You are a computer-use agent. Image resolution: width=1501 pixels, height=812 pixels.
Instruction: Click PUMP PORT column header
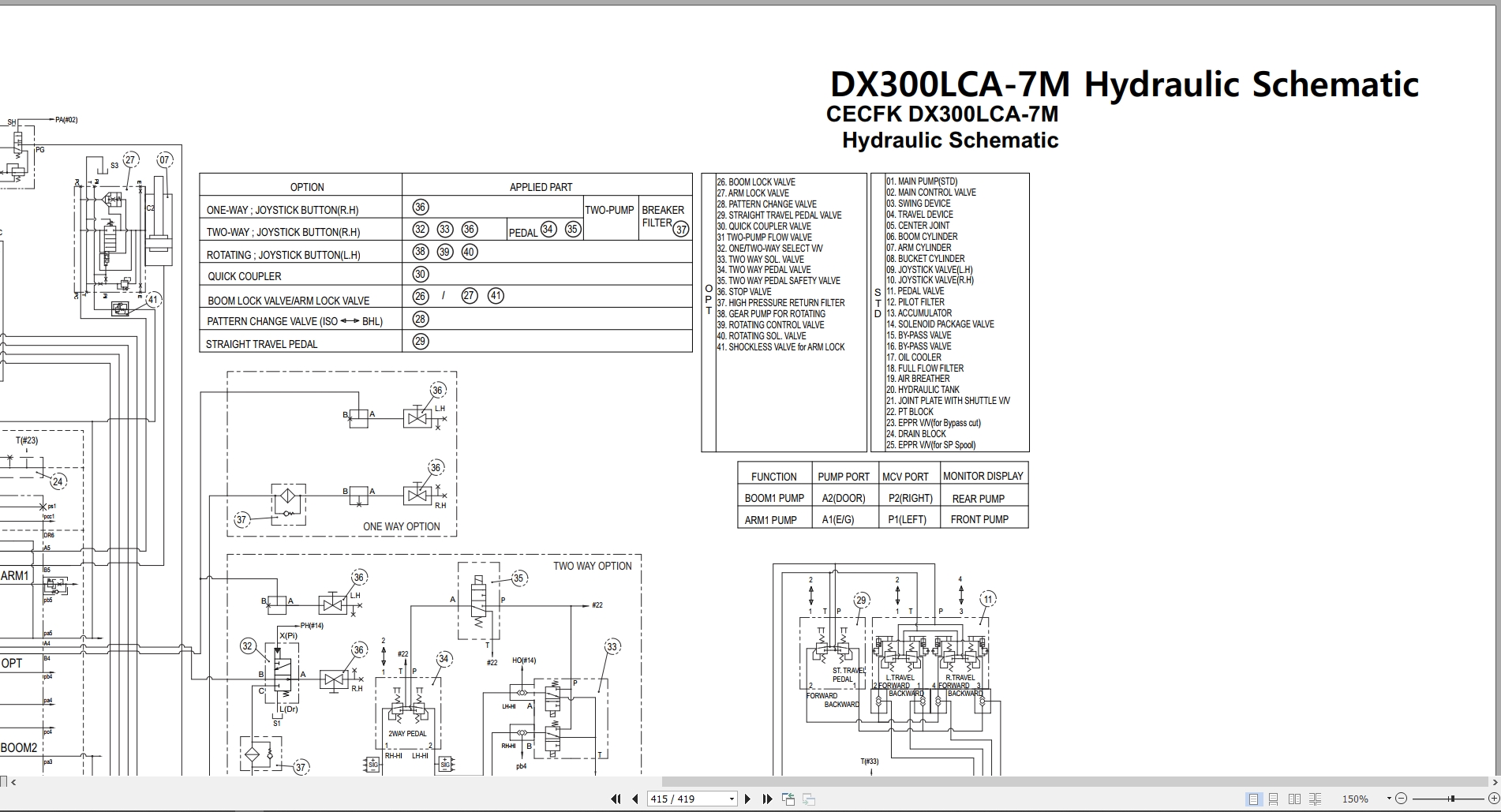click(844, 477)
